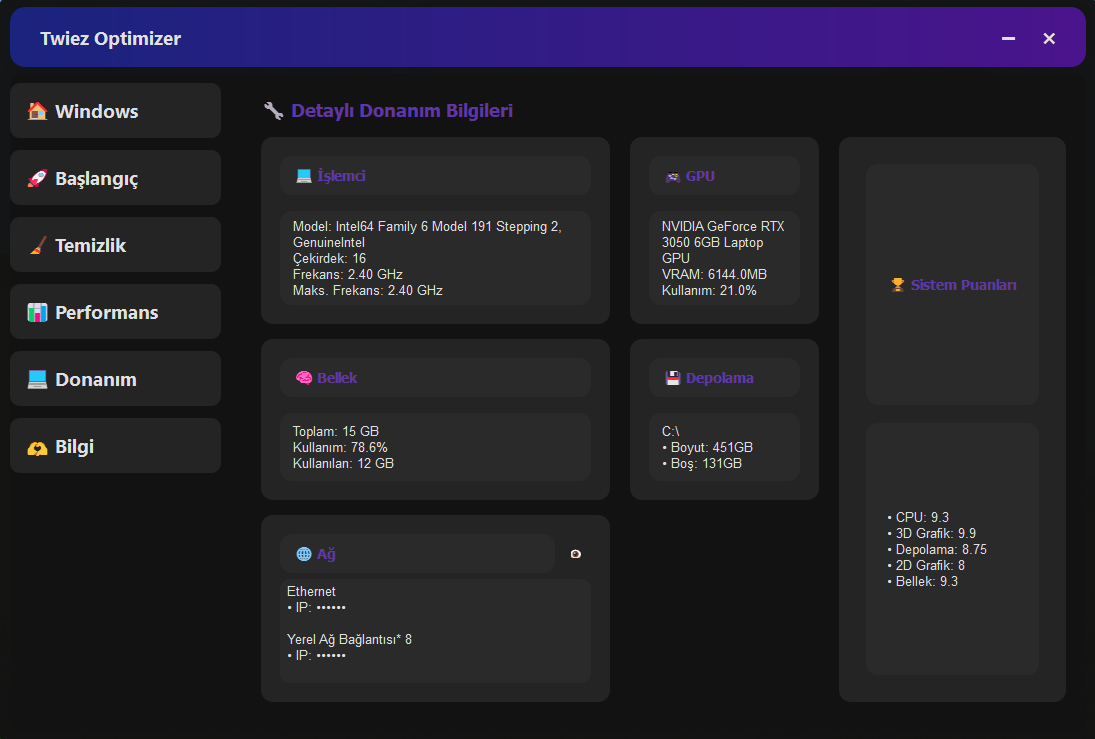
Task: Click the 'VRAM: 6144.0MB' value
Action: point(714,275)
